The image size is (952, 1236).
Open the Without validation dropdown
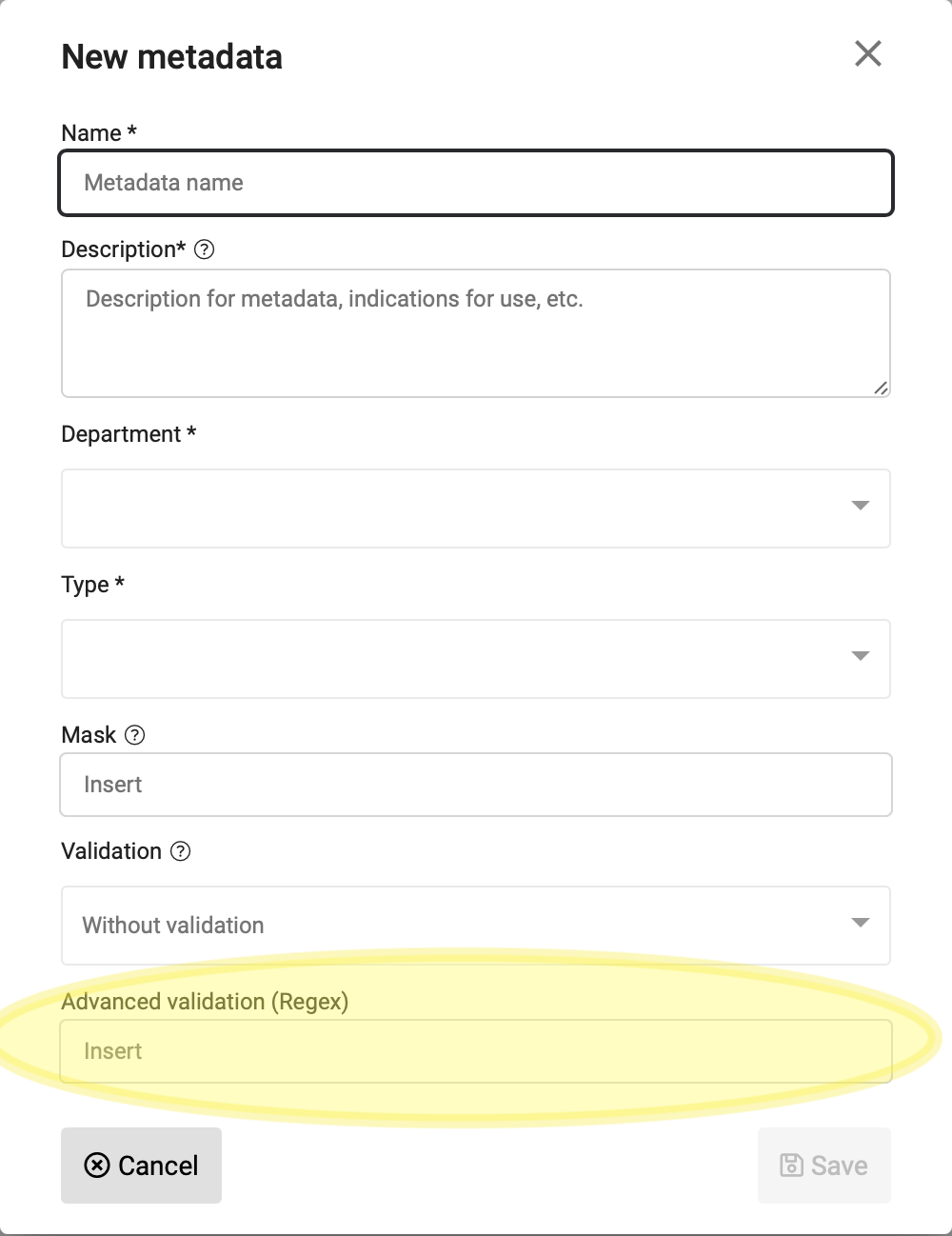(476, 926)
